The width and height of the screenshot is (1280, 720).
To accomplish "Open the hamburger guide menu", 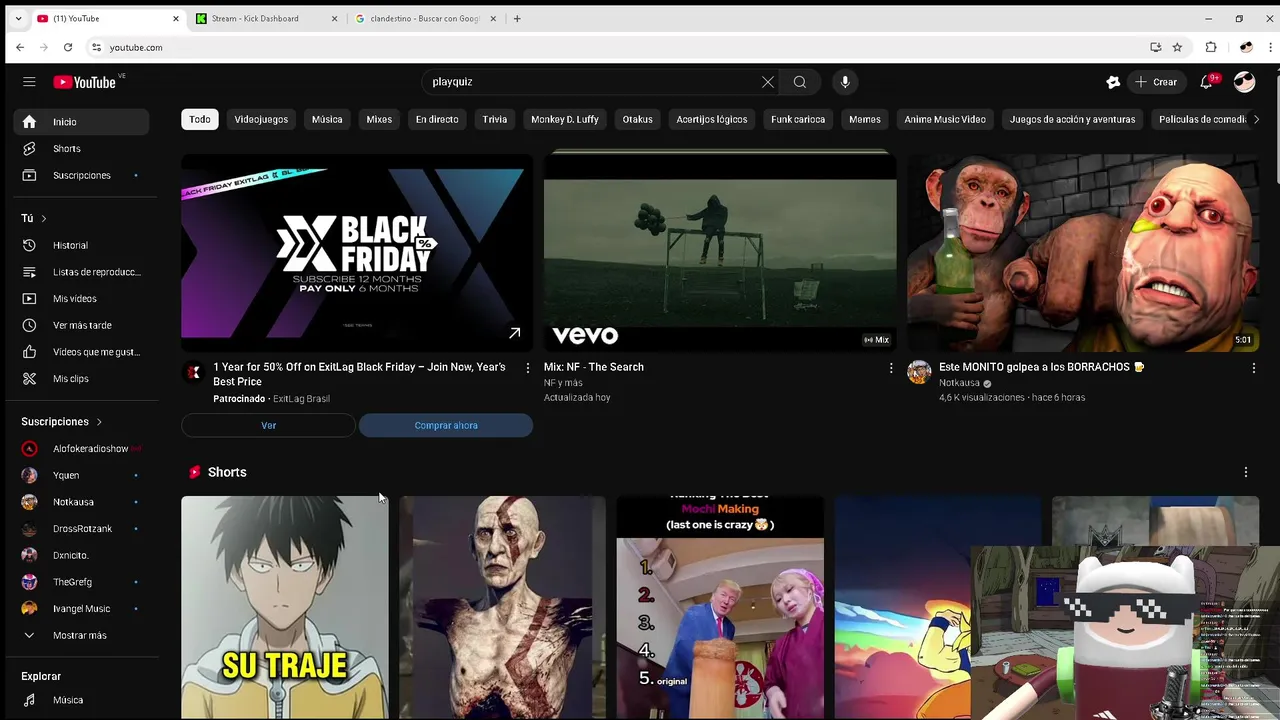I will point(29,82).
